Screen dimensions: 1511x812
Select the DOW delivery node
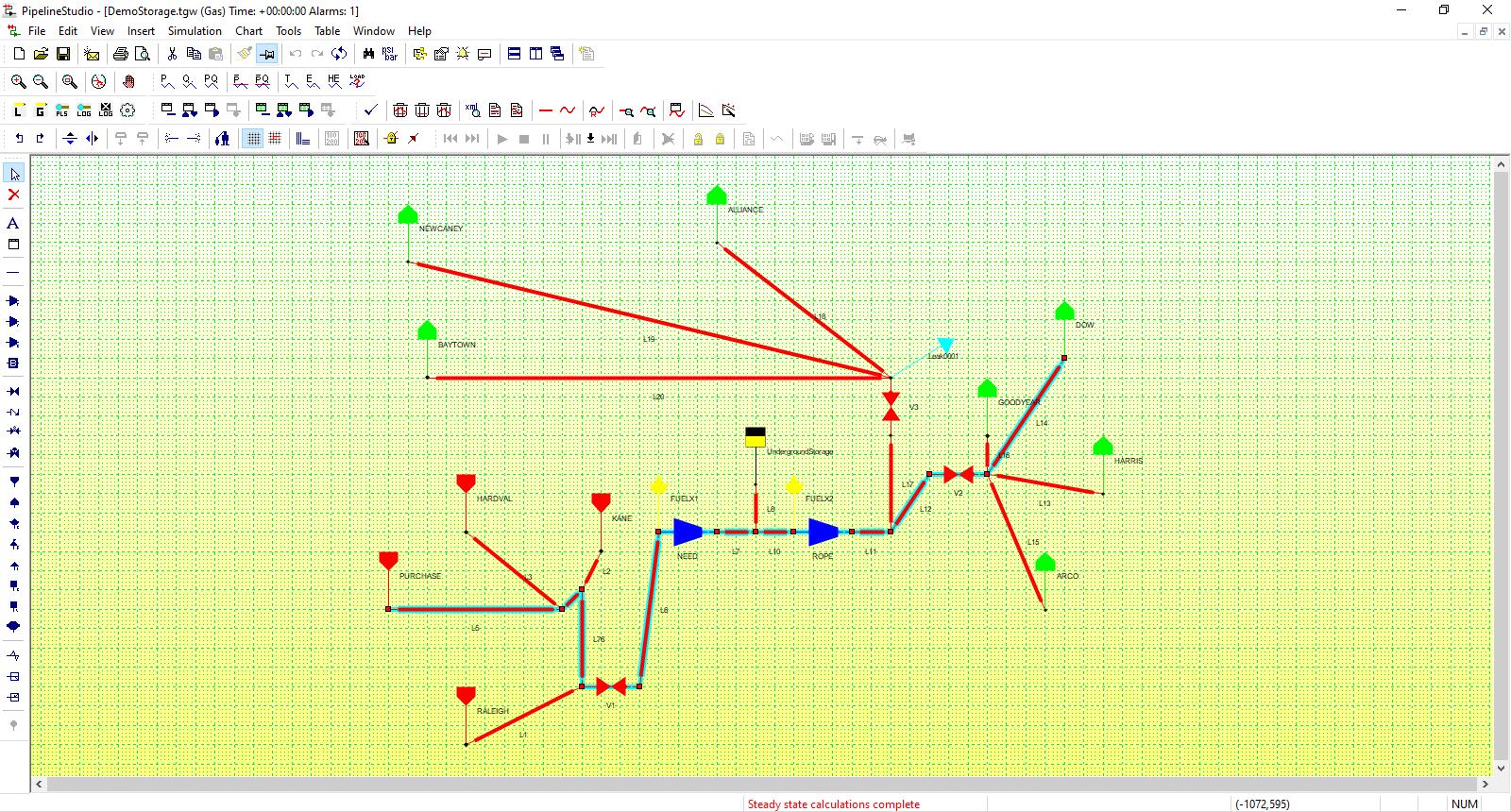(x=1064, y=311)
